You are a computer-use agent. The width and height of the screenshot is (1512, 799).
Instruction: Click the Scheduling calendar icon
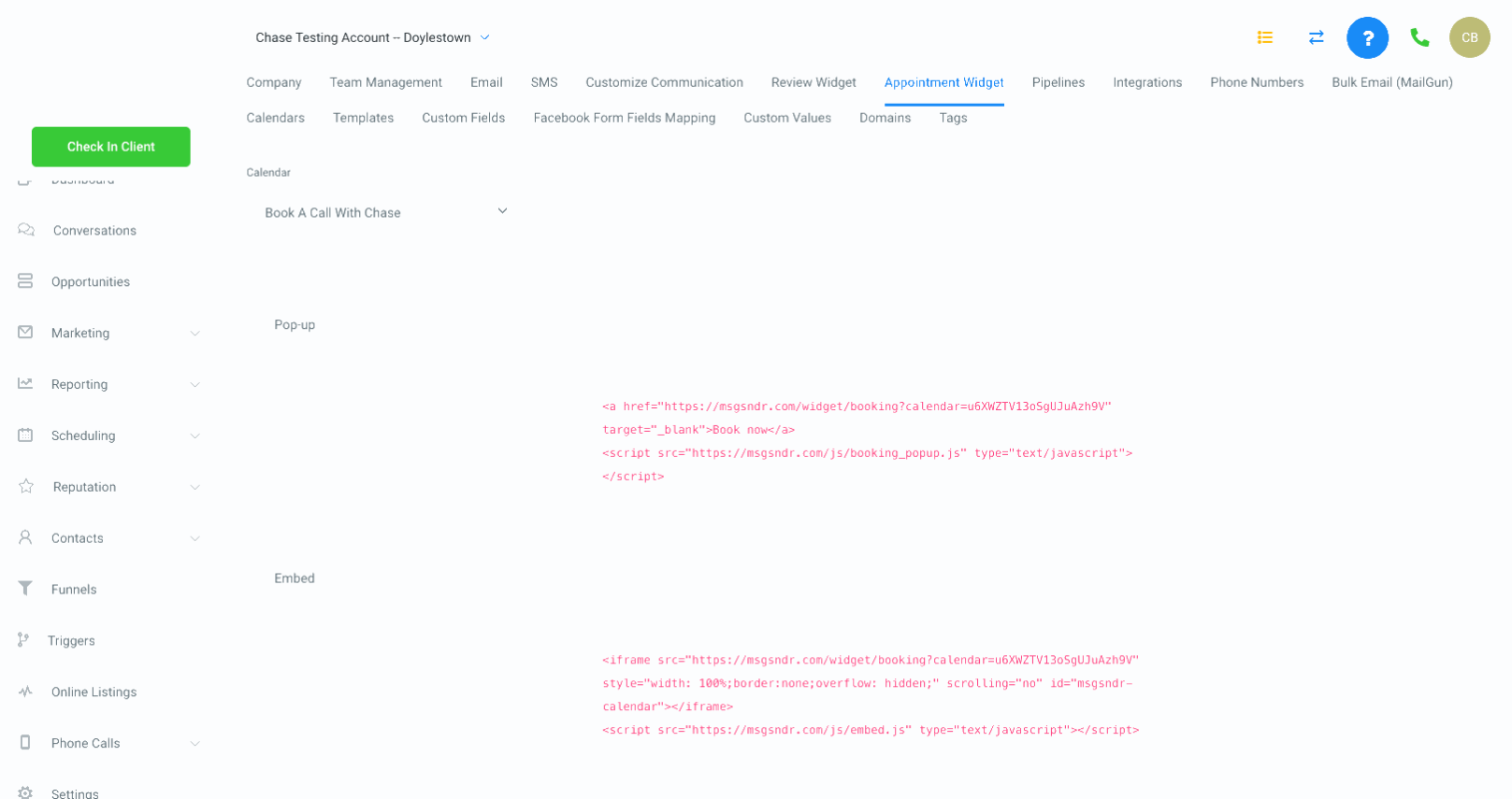pyautogui.click(x=25, y=435)
